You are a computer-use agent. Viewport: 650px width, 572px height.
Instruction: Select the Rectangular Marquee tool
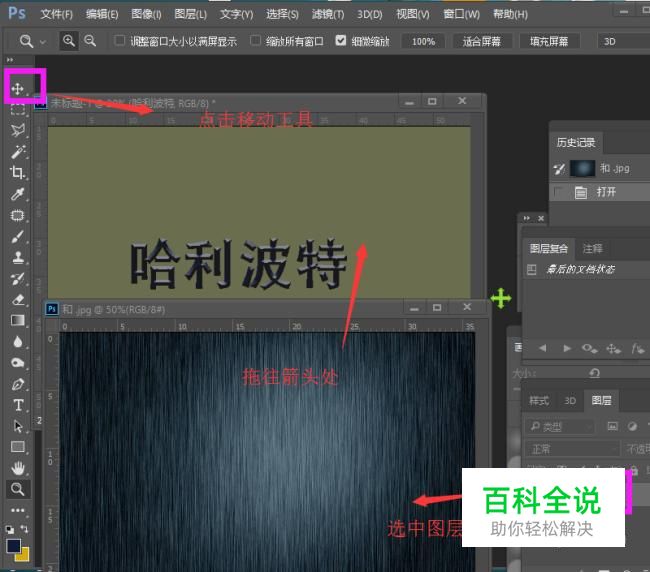click(x=17, y=109)
